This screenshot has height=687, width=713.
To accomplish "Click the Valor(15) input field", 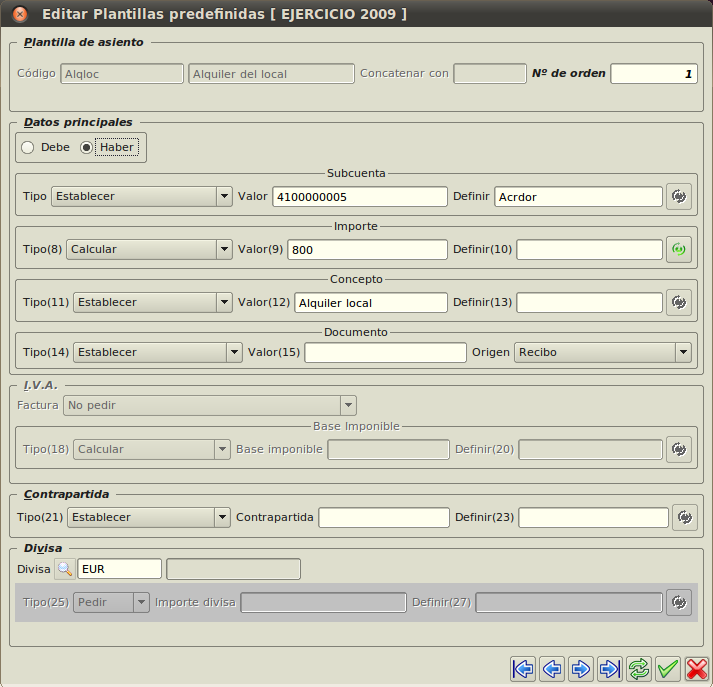I will pyautogui.click(x=386, y=352).
